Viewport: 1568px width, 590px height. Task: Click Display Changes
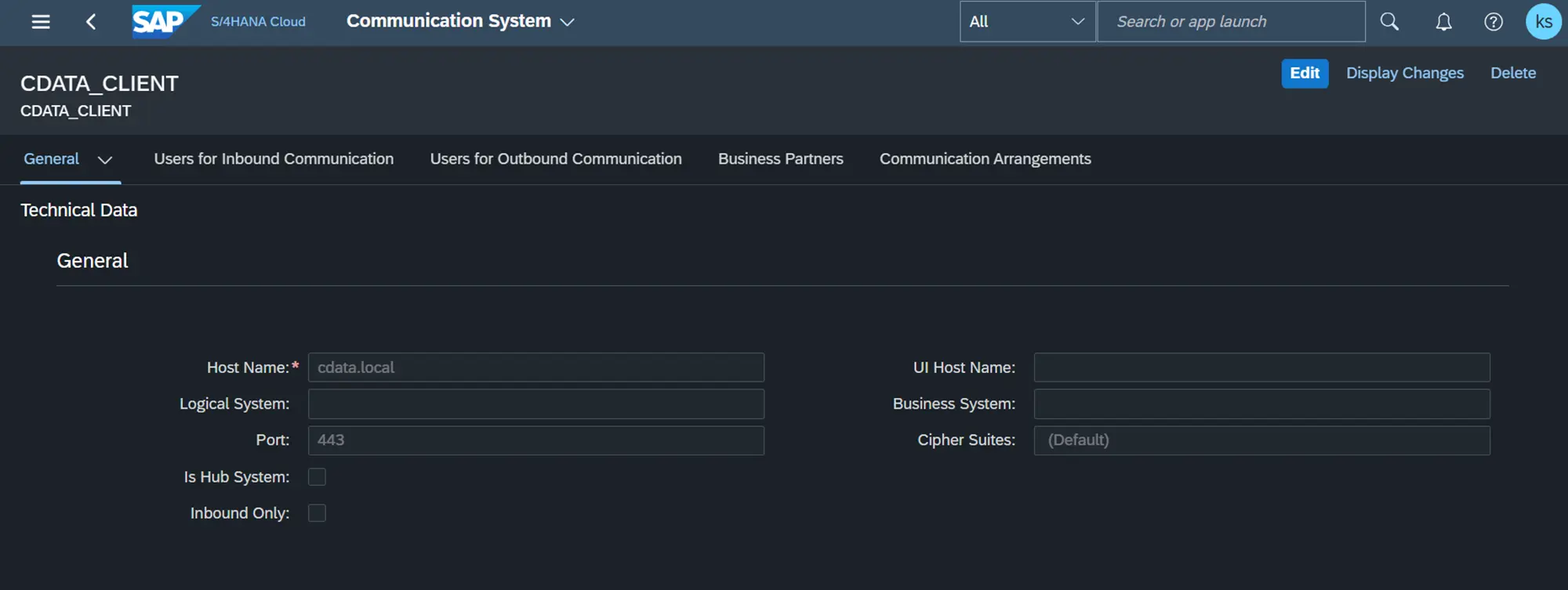[x=1405, y=74]
